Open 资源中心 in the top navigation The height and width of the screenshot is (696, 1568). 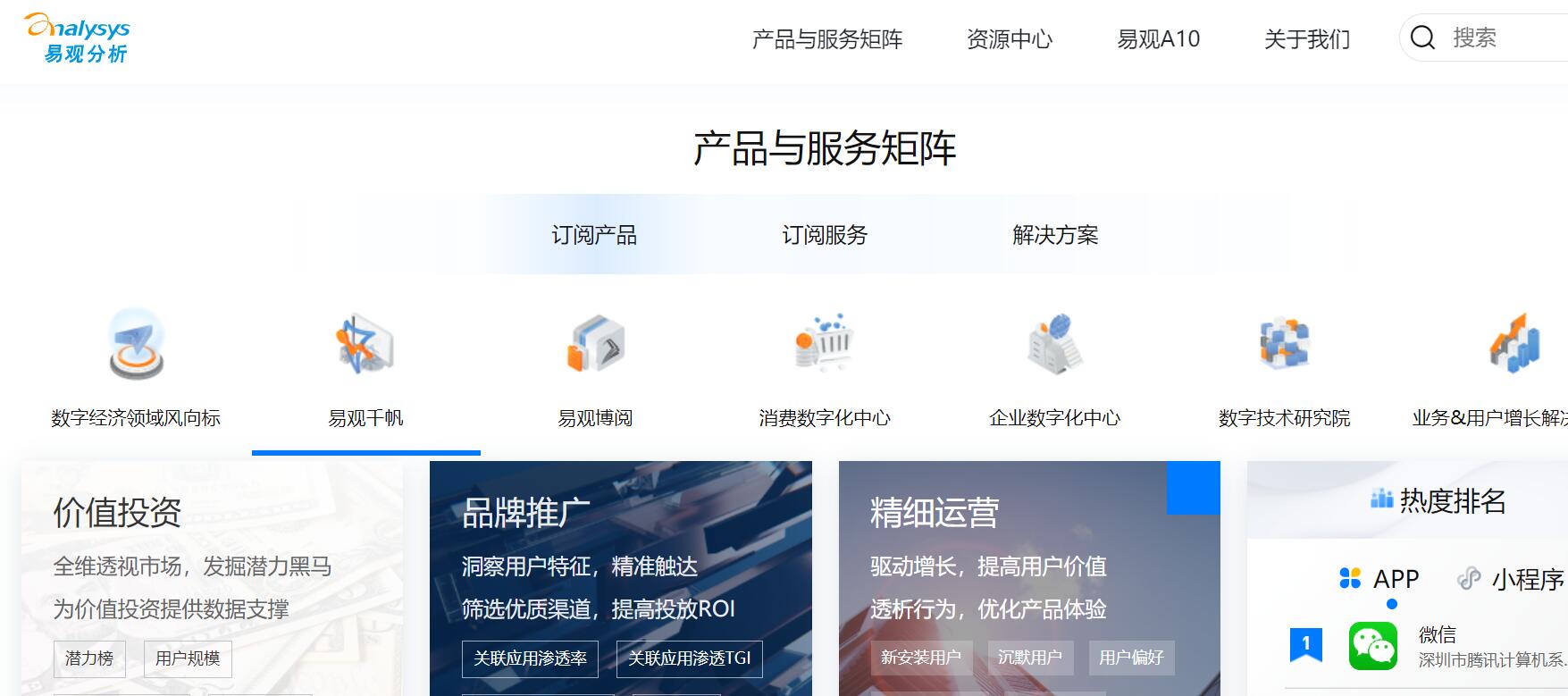[1010, 39]
